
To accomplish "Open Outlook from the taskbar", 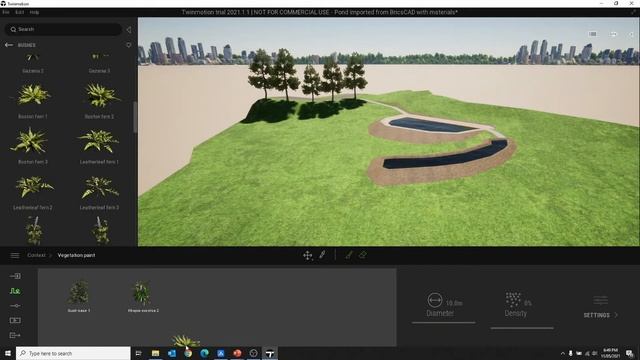I will (171, 353).
